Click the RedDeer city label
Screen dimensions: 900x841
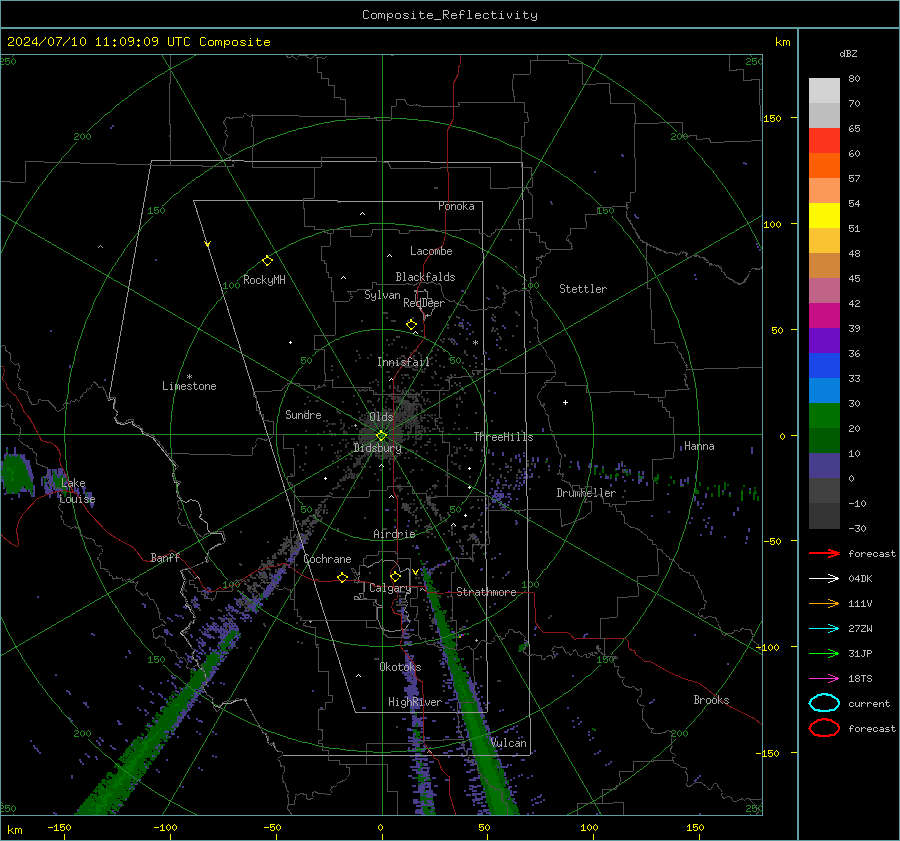point(424,303)
